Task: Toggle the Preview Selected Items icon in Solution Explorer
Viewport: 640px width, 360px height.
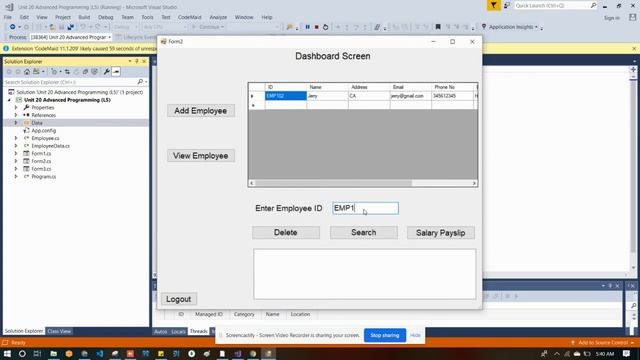Action: tap(116, 71)
